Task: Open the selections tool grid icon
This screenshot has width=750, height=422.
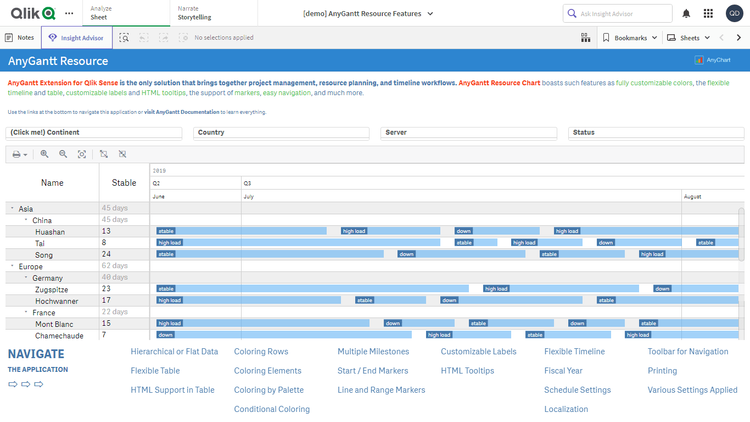Action: 585,37
